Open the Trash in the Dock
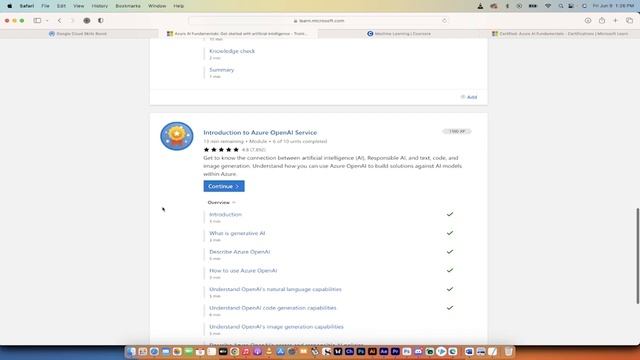 [509, 351]
